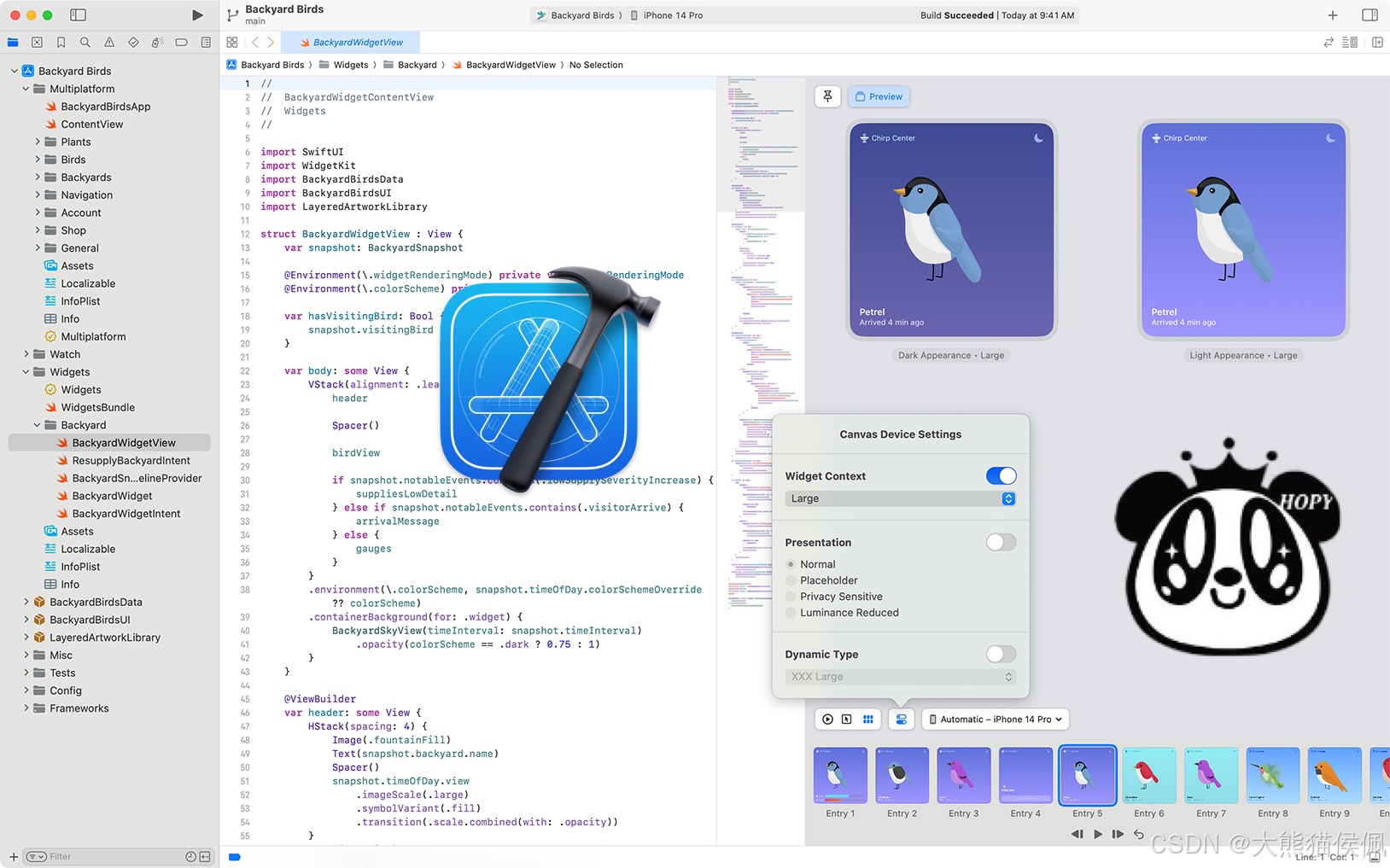Expand the BackyardBirdsData package
1390x868 pixels.
[x=26, y=602]
